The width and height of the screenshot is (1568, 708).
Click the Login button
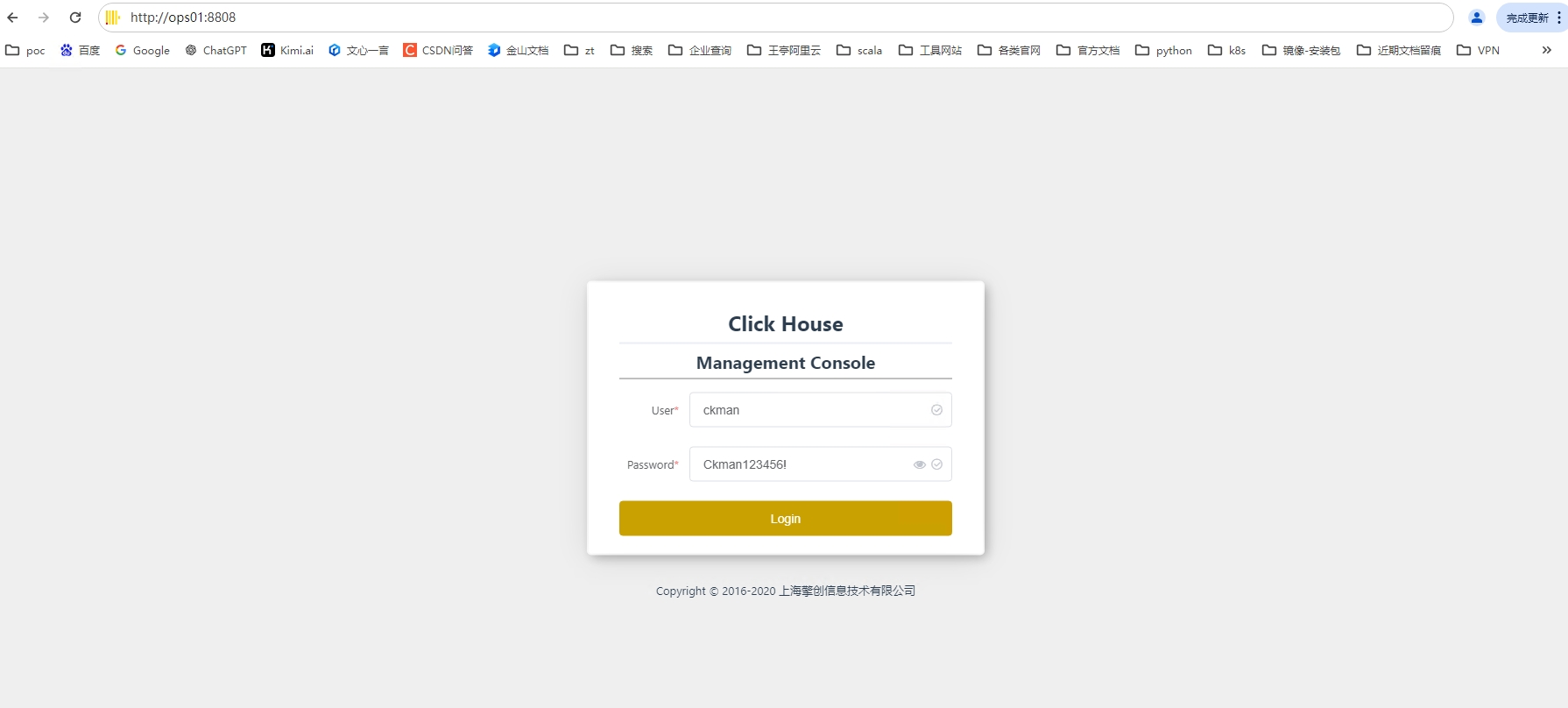[785, 519]
